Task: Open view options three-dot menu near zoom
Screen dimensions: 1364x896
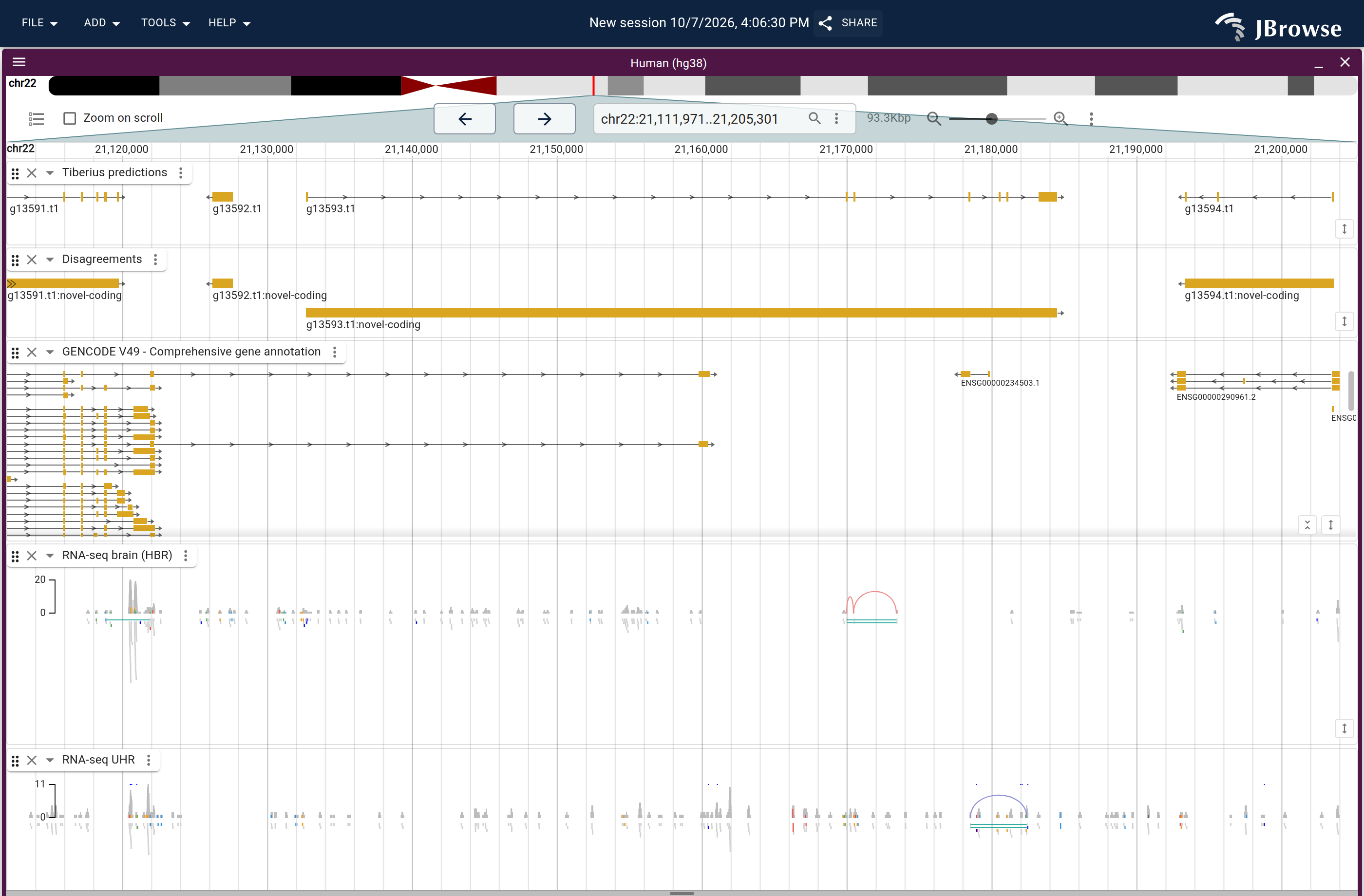Action: click(x=1091, y=119)
